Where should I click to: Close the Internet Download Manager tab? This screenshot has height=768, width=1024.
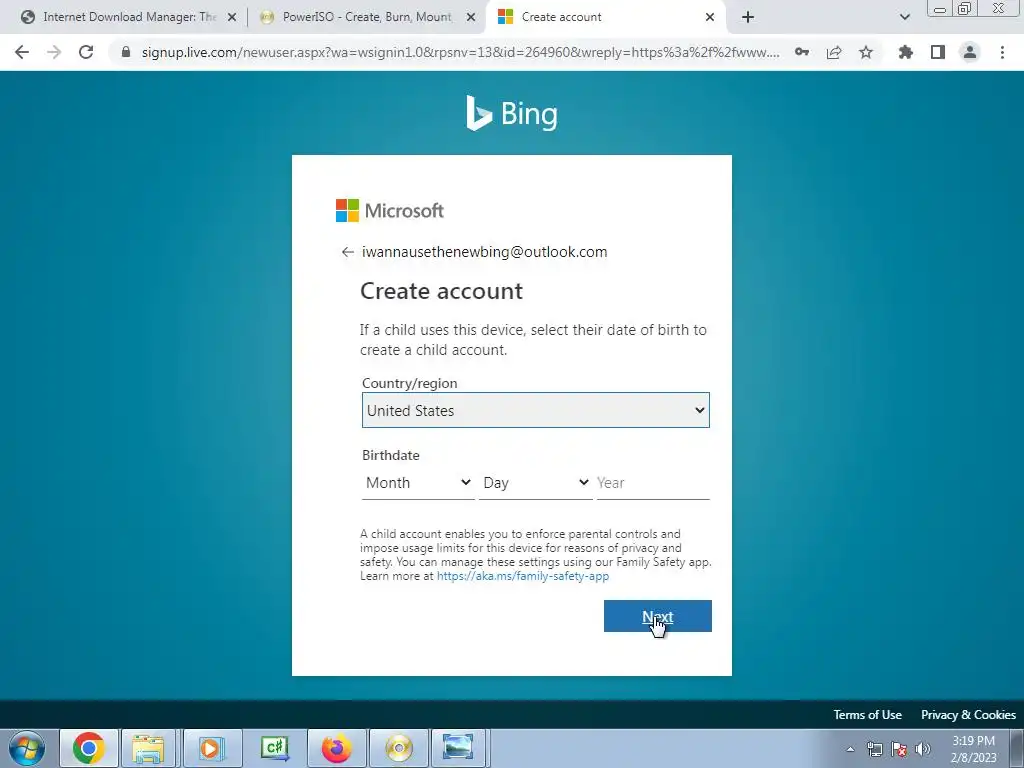point(232,18)
